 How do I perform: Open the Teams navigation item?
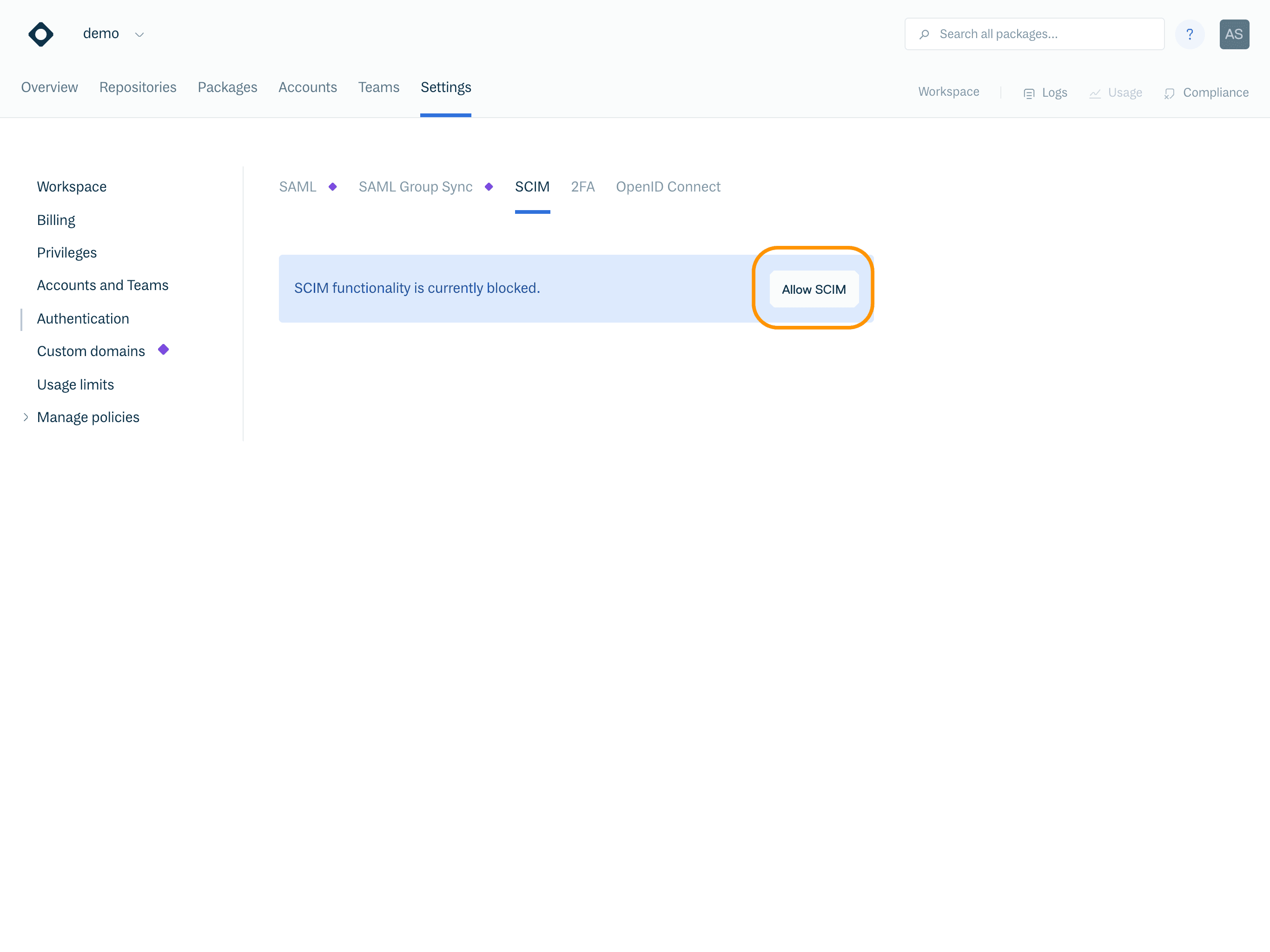coord(378,87)
